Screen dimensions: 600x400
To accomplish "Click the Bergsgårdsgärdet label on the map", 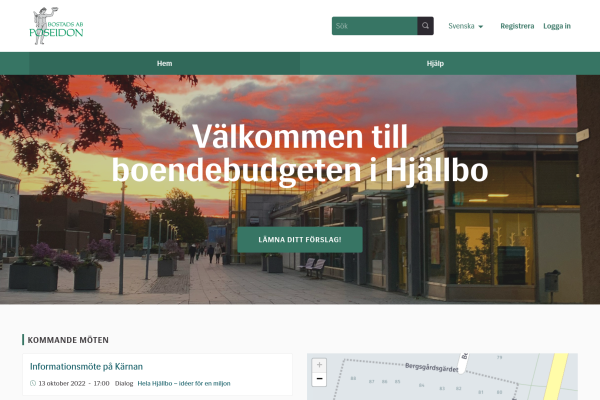I will point(431,367).
